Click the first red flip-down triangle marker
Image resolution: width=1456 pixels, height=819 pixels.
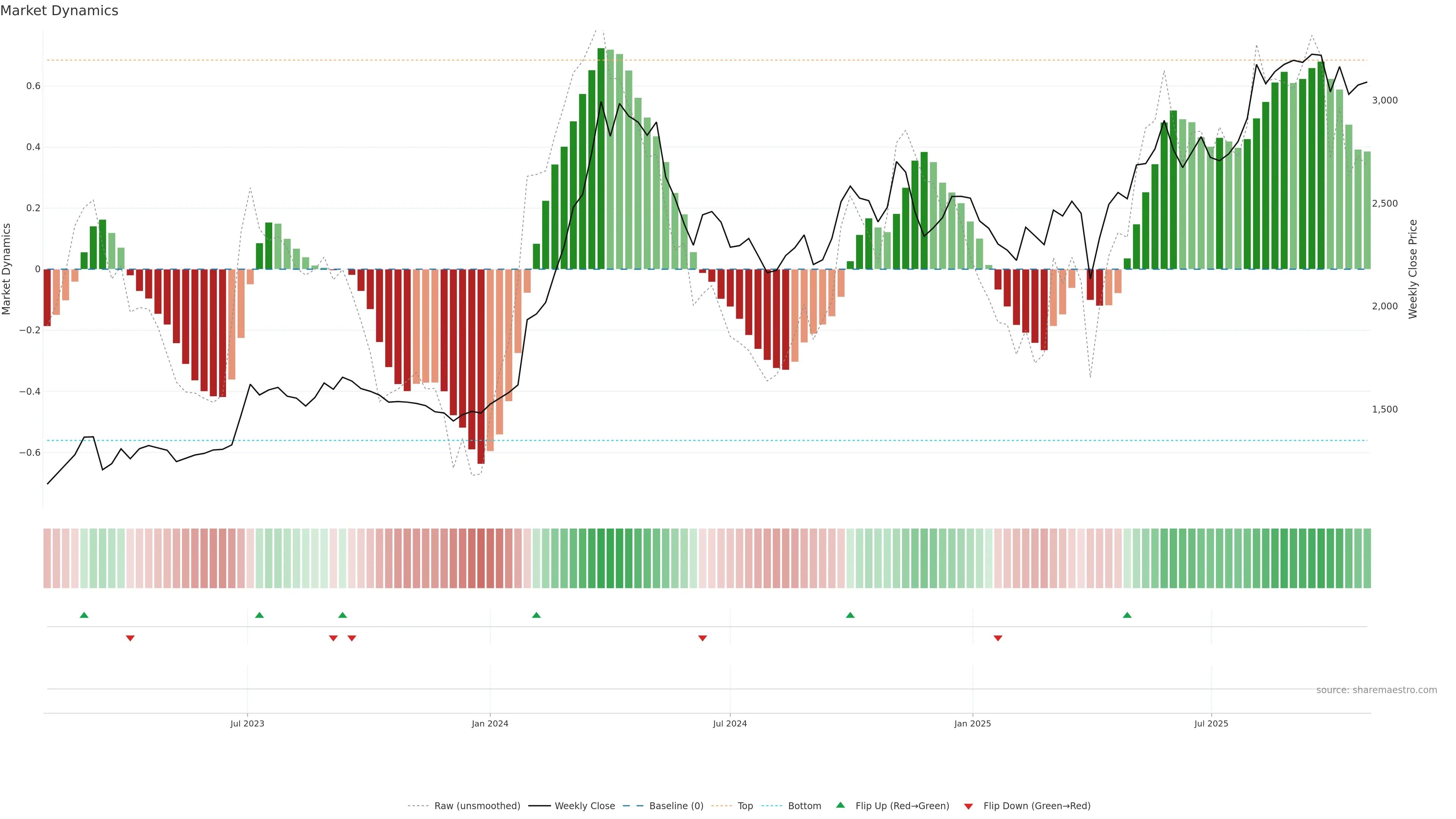tap(130, 638)
